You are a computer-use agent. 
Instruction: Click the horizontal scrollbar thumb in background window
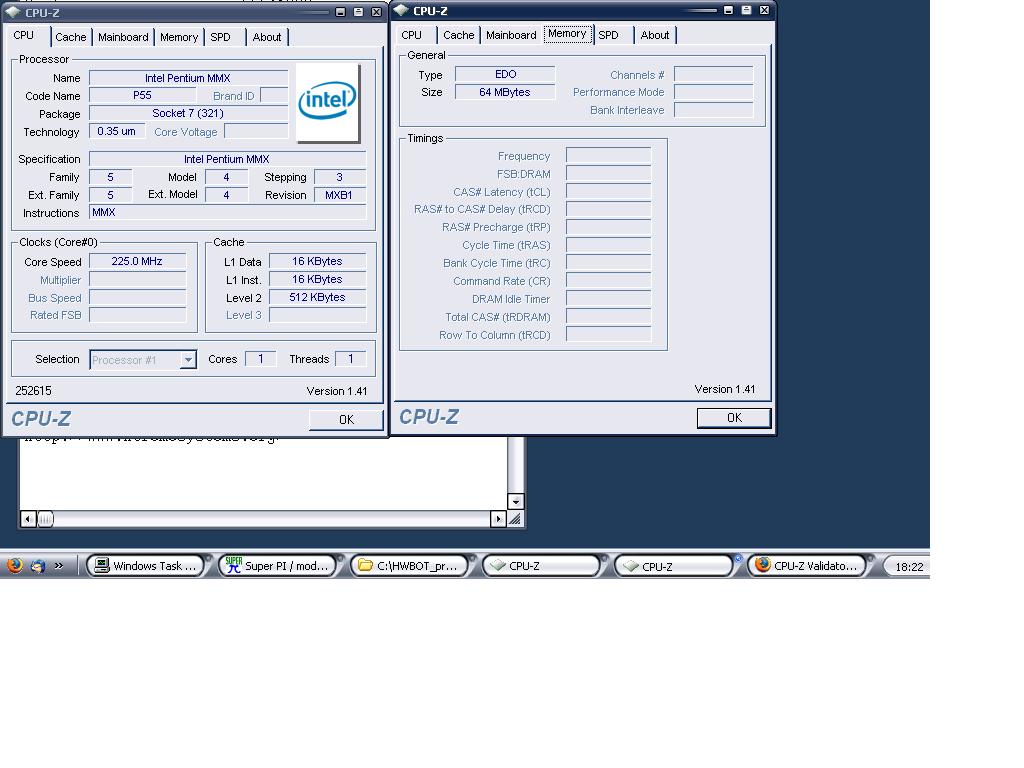point(45,519)
